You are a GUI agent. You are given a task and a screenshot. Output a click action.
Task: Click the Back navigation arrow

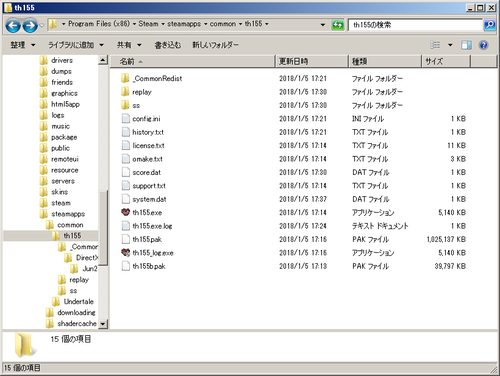pyautogui.click(x=13, y=25)
